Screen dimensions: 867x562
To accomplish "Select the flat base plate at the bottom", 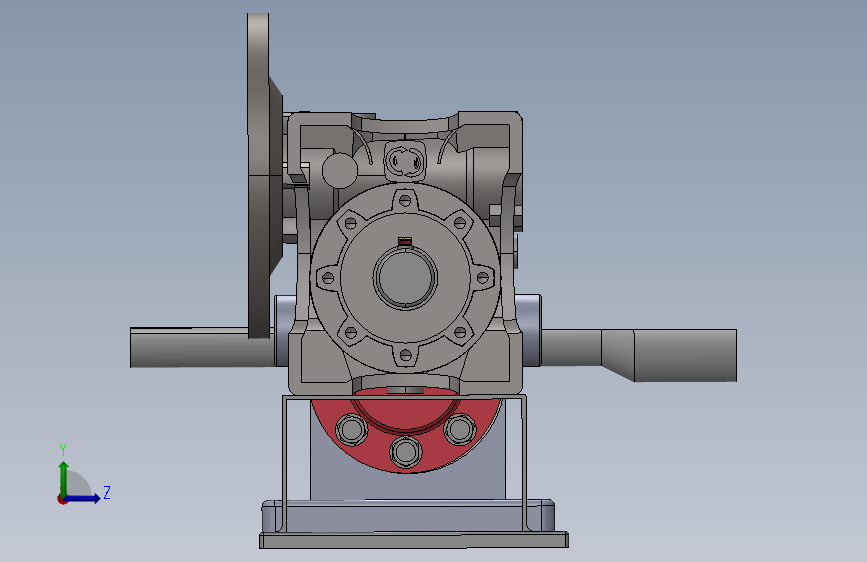I will pos(414,540).
